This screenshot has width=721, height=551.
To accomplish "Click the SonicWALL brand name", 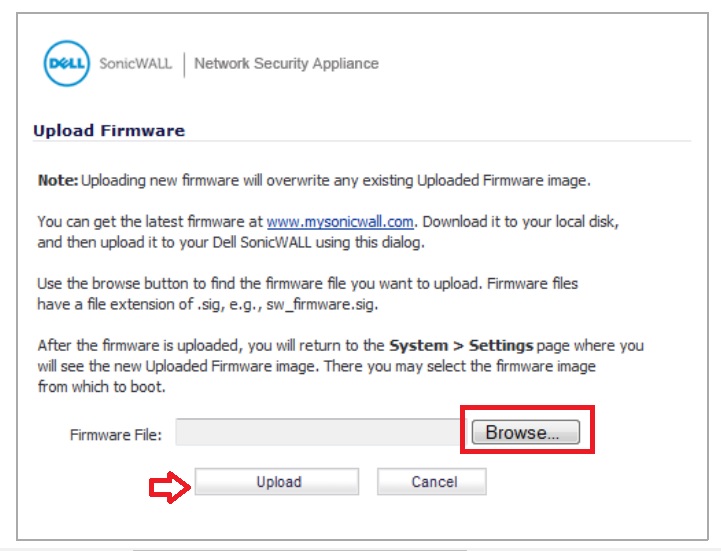I will [135, 63].
